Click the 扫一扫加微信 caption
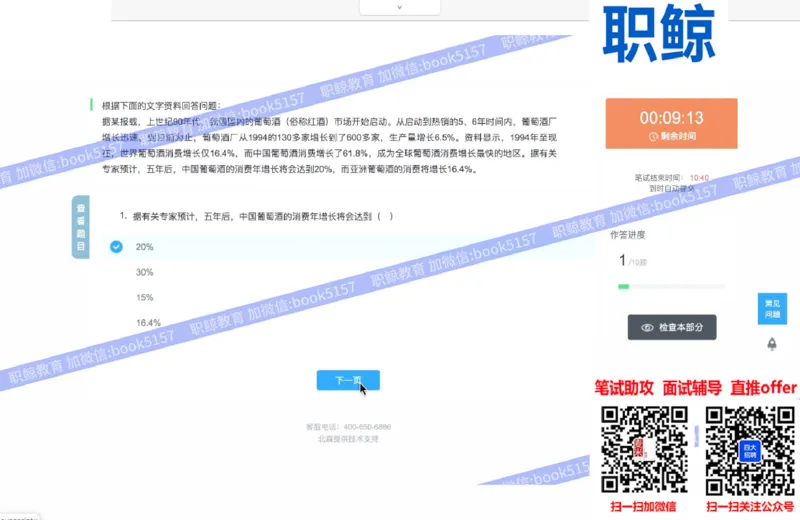 coord(643,507)
